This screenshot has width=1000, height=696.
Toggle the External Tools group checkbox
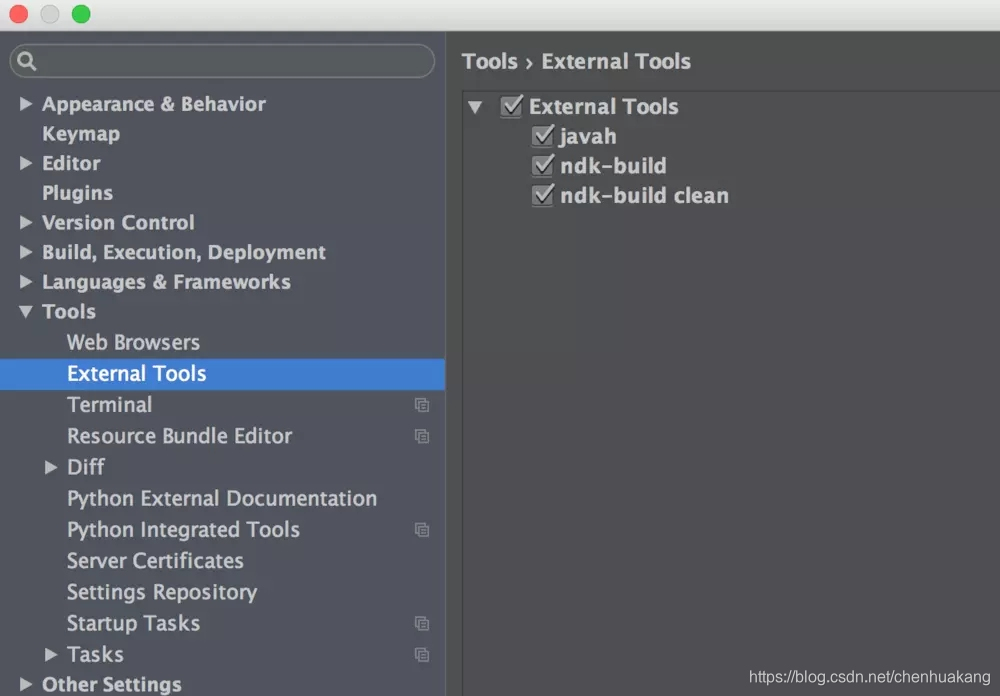(511, 106)
